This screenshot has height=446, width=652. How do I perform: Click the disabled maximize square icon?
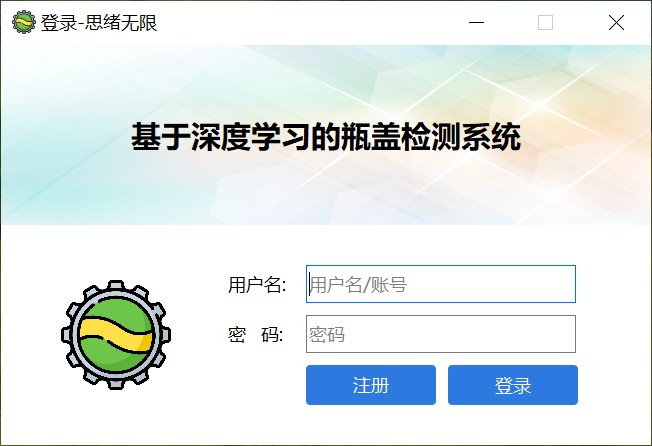[x=545, y=22]
